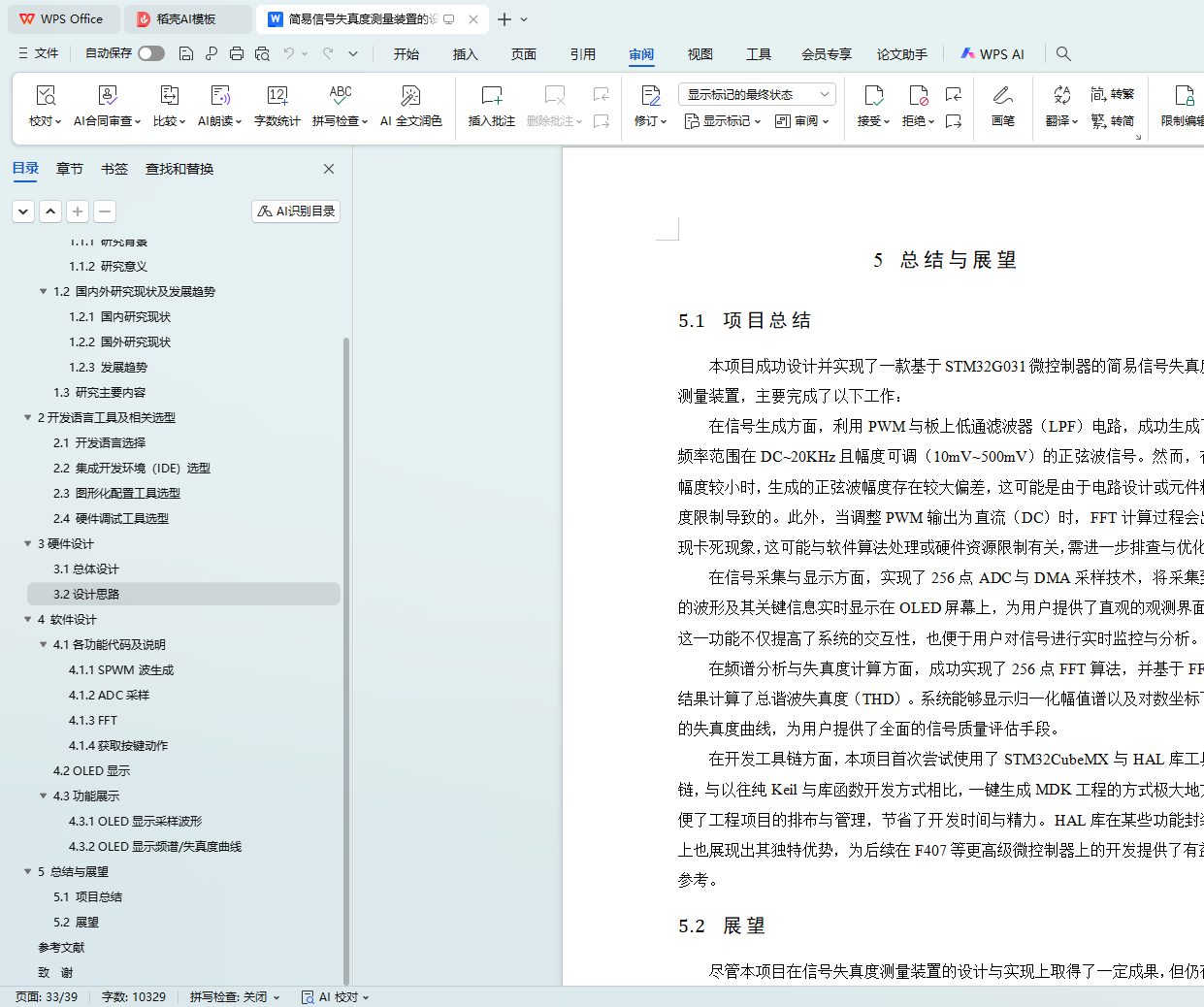Click the AI全文润色 polish icon

[x=410, y=96]
